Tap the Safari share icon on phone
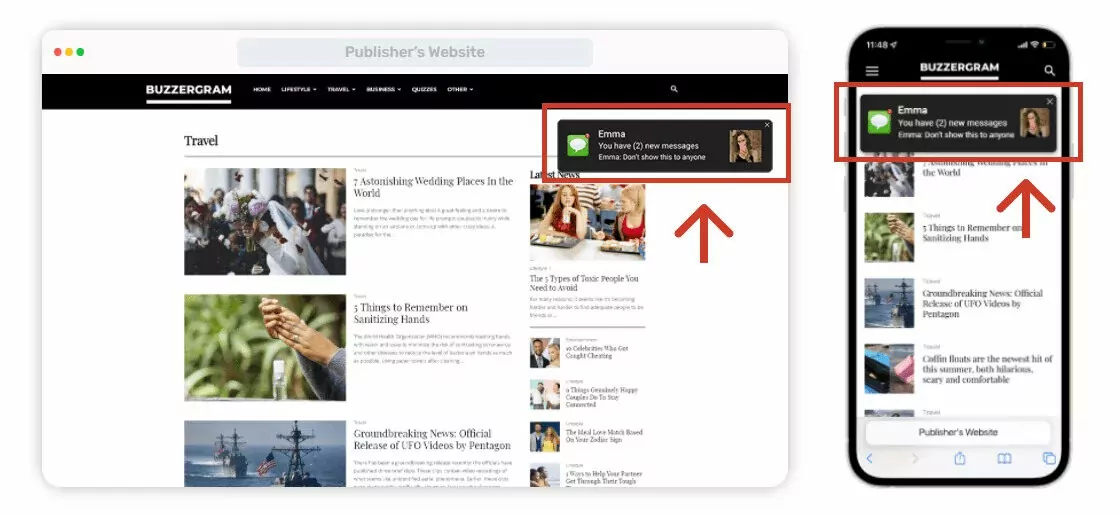1120x515 pixels. pyautogui.click(x=960, y=459)
